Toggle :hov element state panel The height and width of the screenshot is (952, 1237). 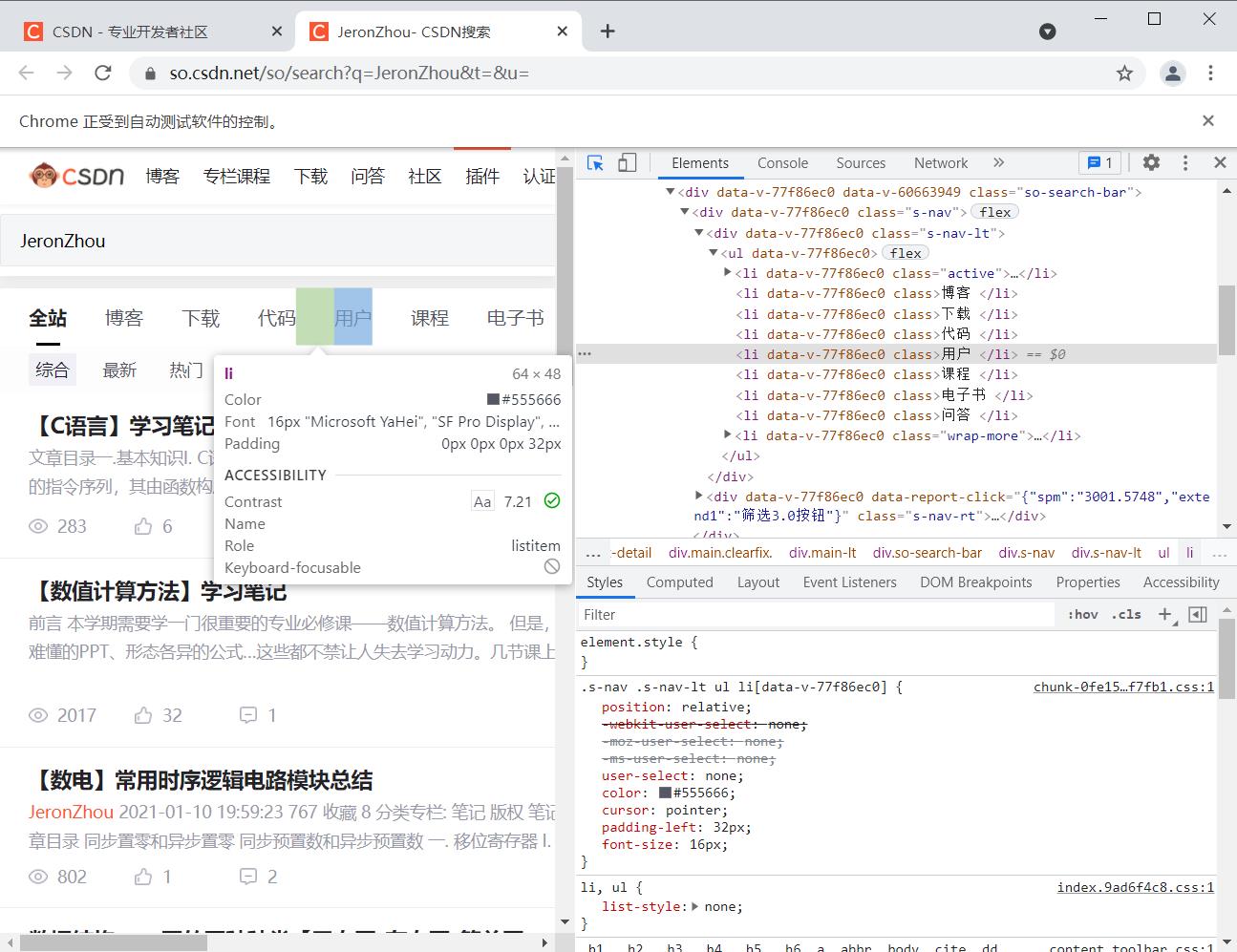click(1082, 615)
